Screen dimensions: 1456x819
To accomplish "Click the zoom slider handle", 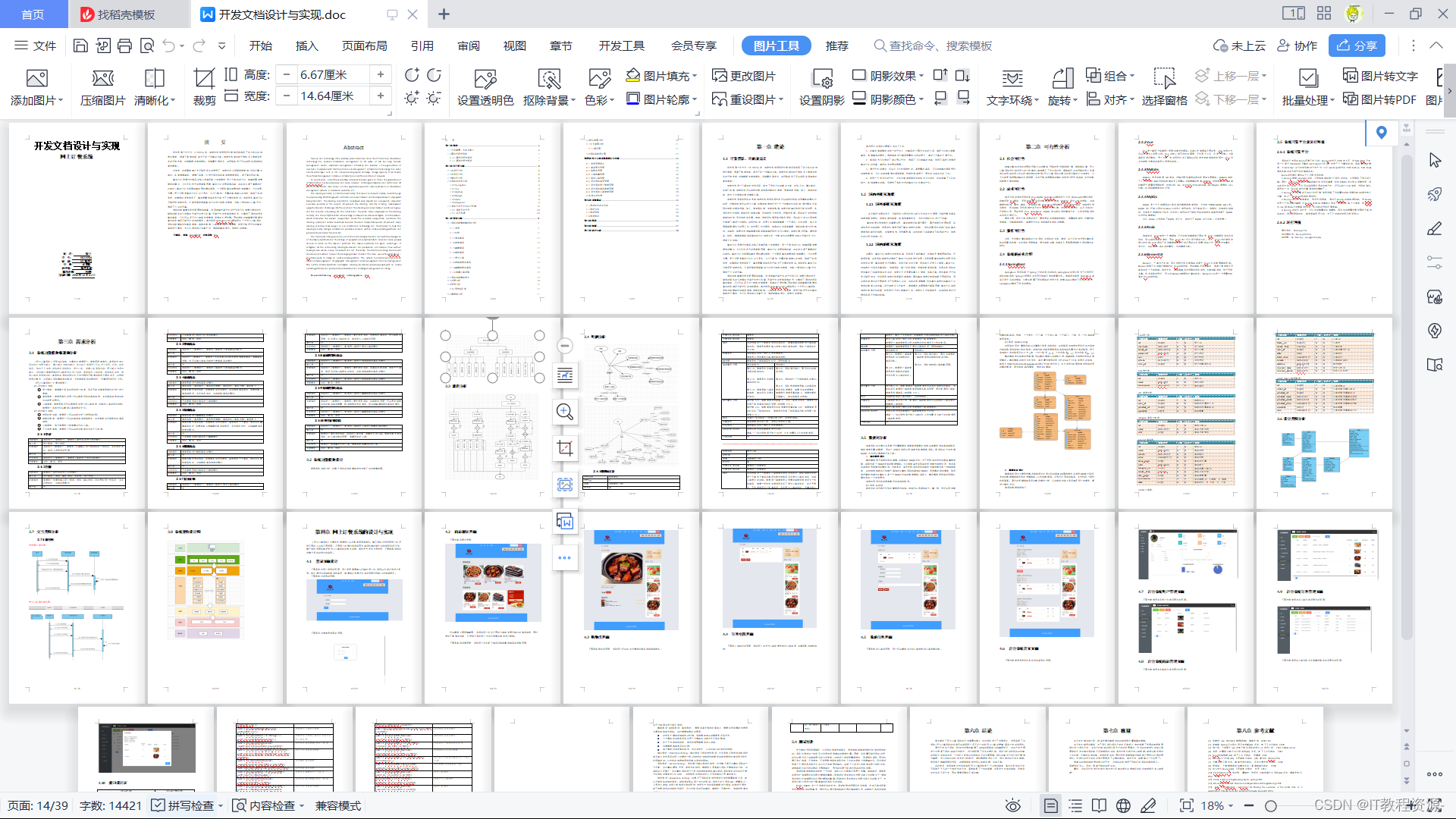I will [1271, 806].
